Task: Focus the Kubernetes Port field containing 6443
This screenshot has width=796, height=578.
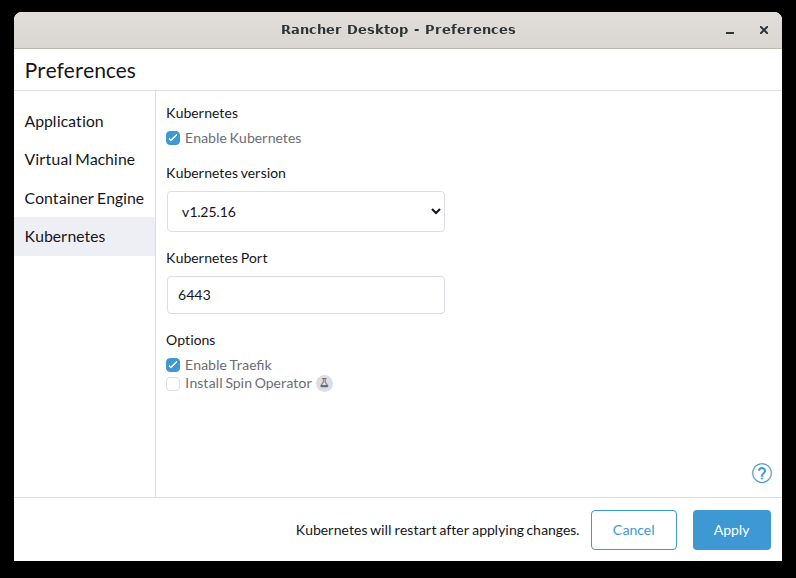Action: click(x=305, y=296)
